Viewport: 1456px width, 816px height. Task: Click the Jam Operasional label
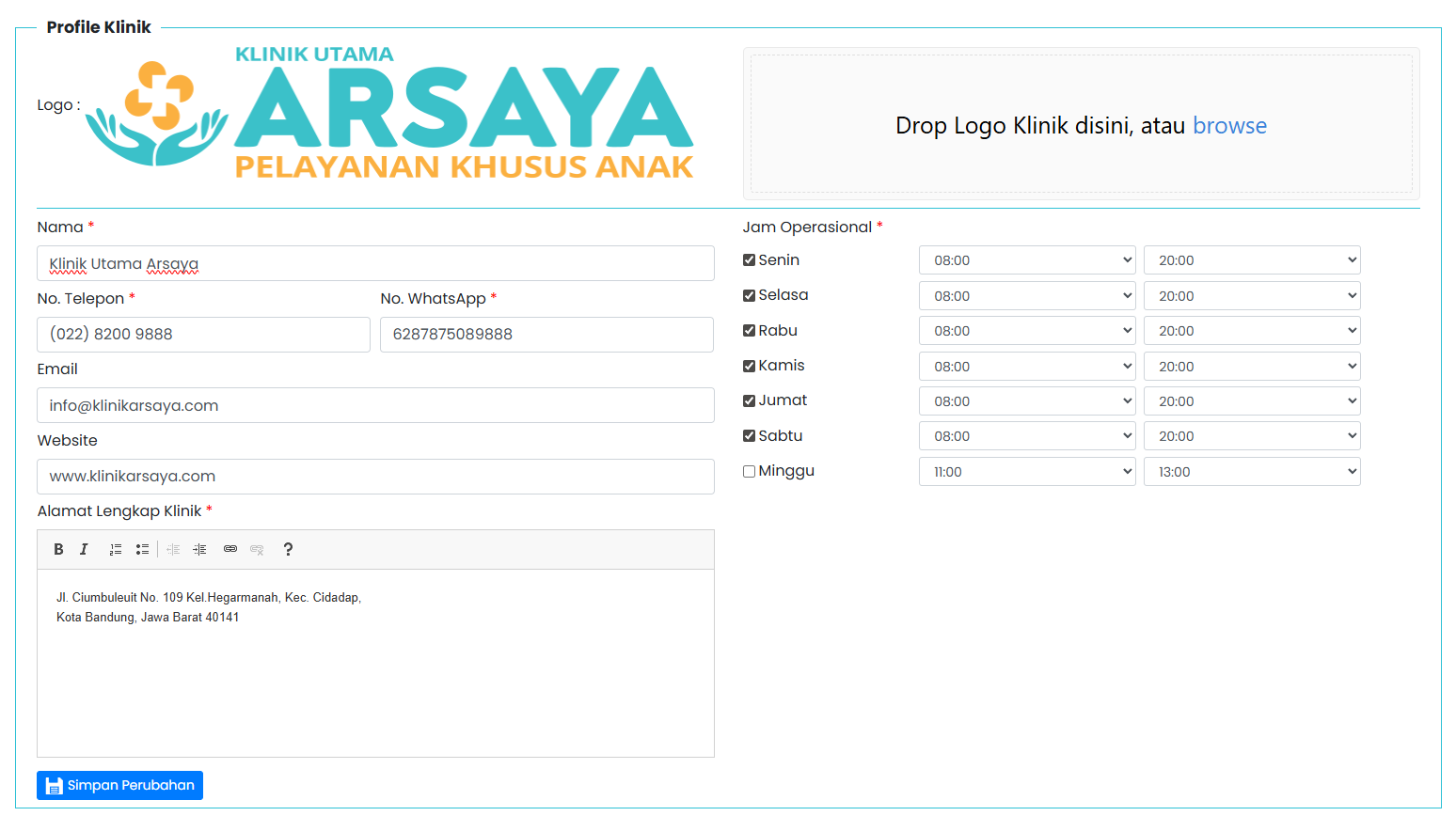(x=806, y=227)
